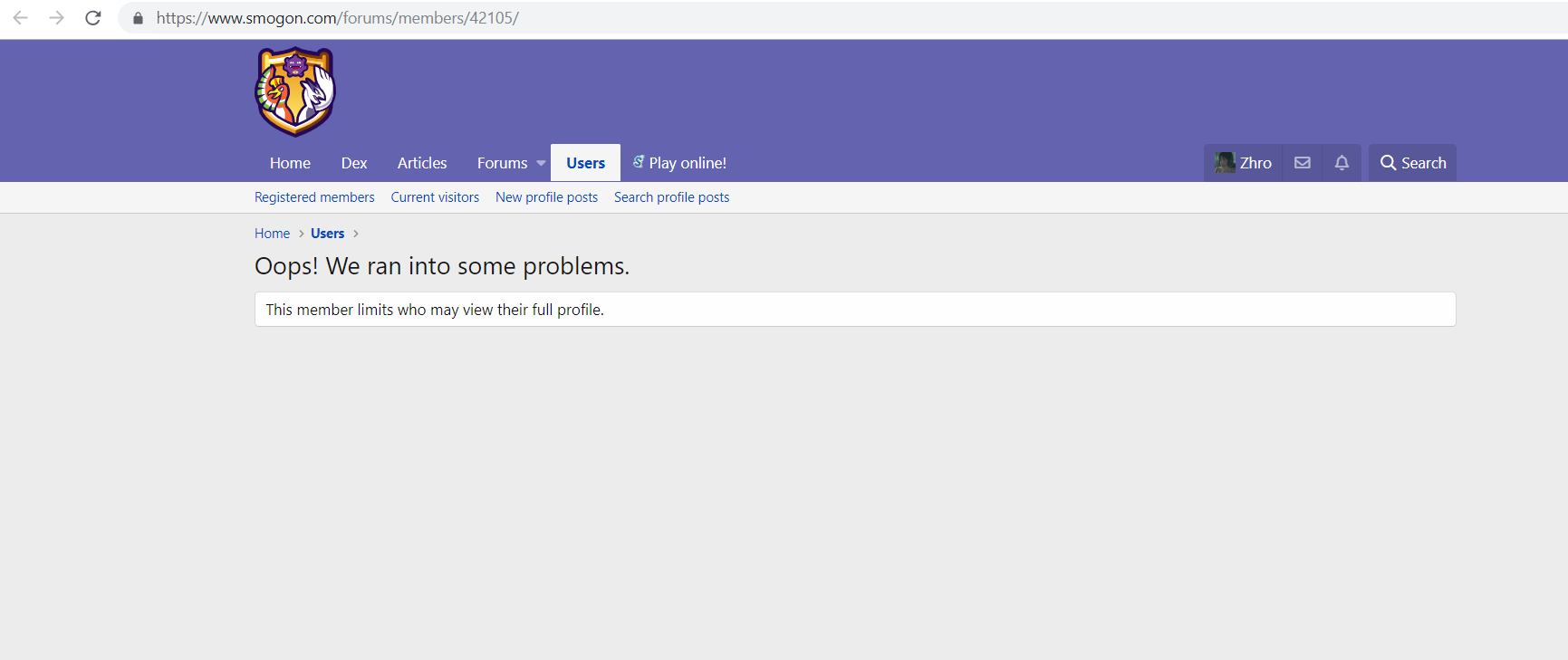Viewport: 1568px width, 660px height.
Task: Open Search profile posts link
Action: [x=671, y=197]
